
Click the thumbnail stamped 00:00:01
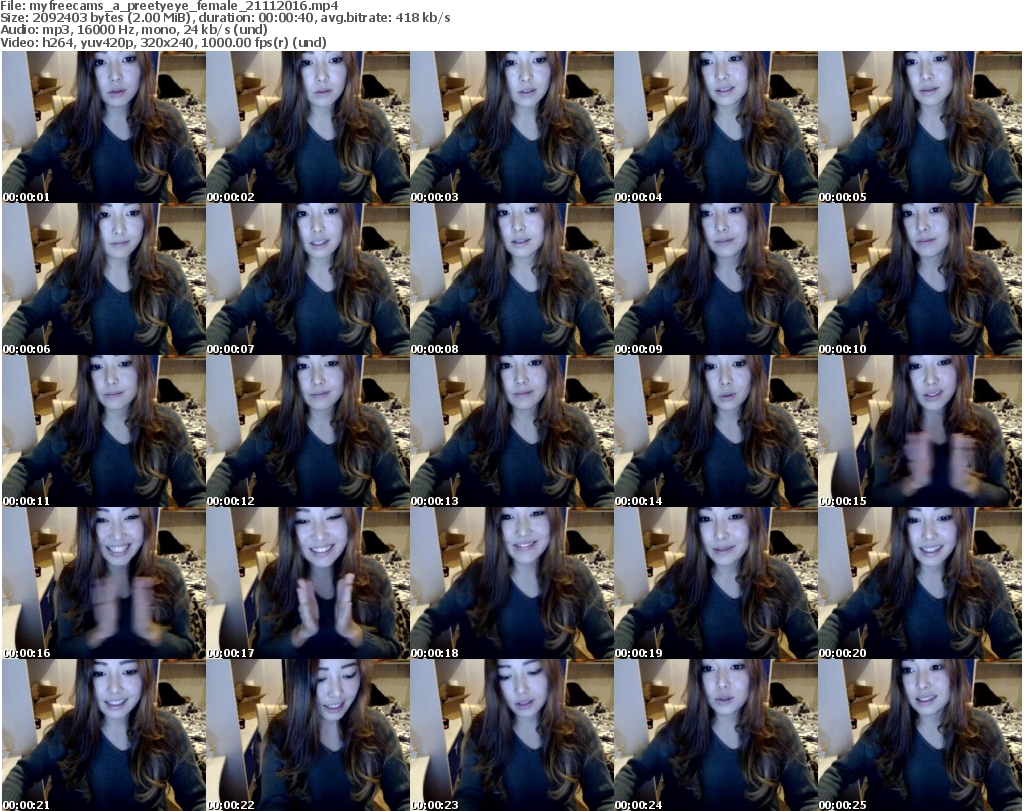[104, 127]
